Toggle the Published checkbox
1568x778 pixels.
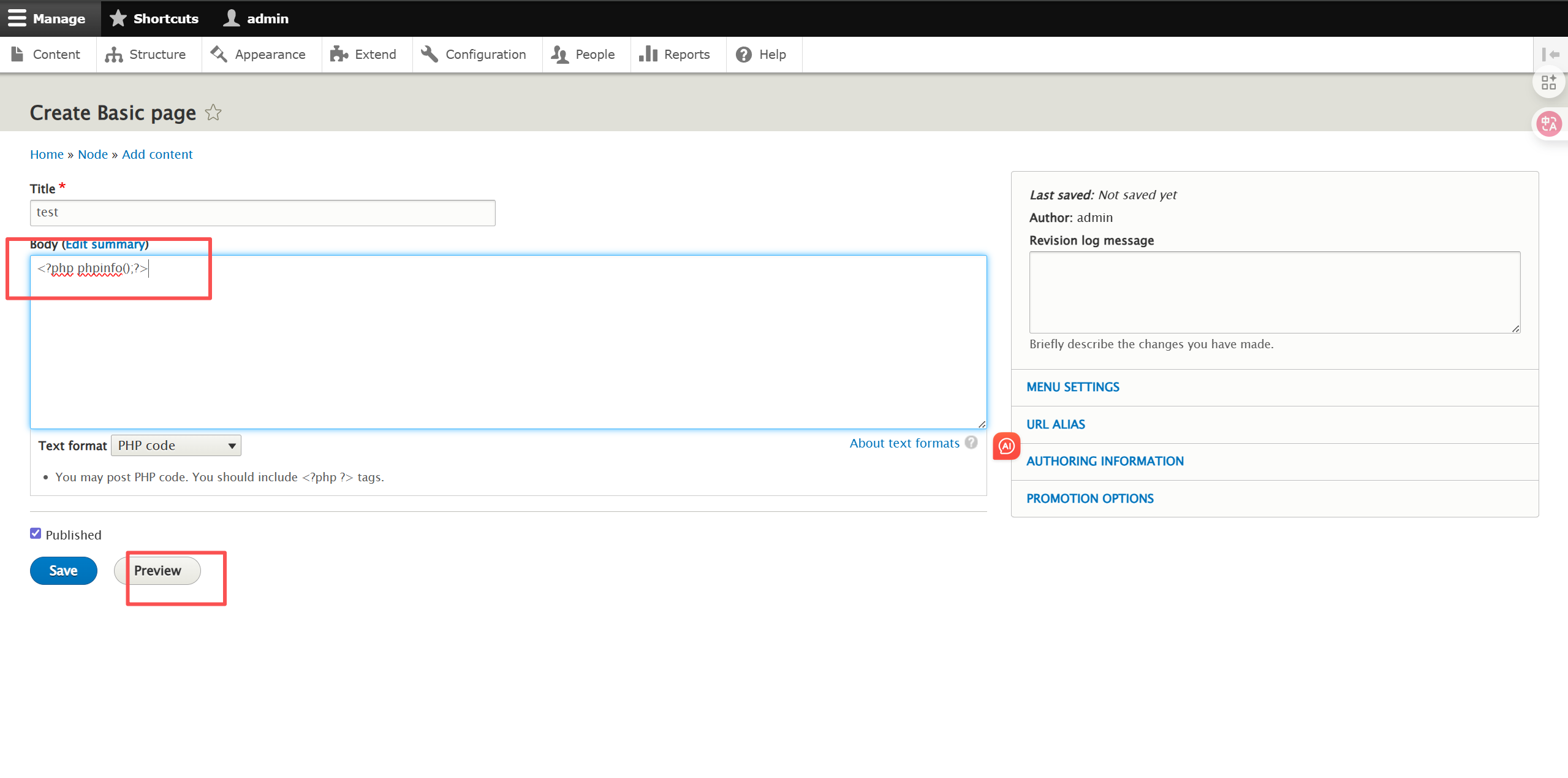(36, 534)
